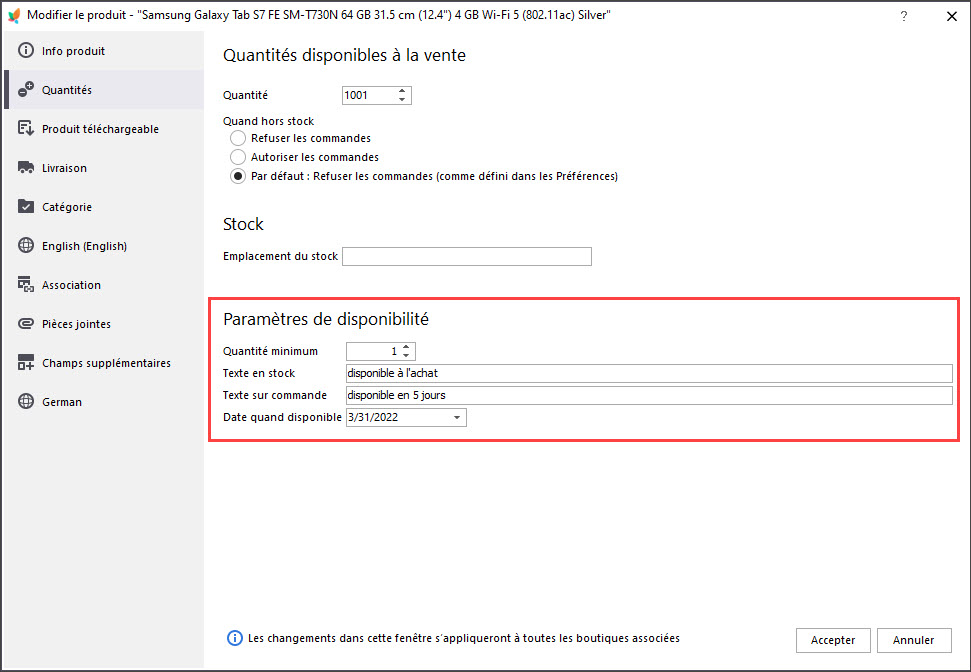
Task: Open the Champs supplémentaires section
Action: (104, 363)
